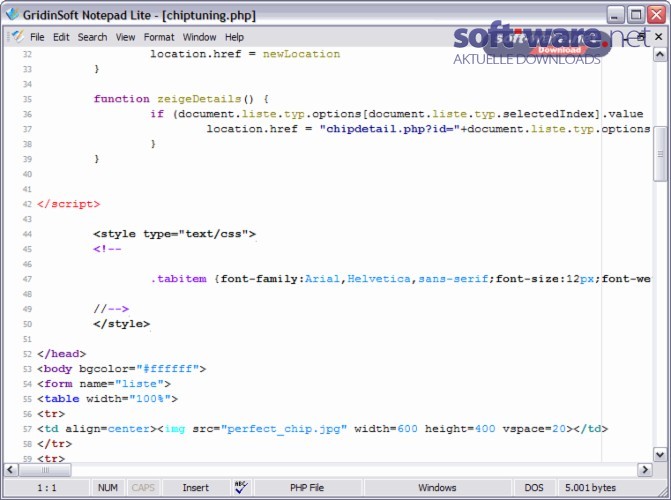Open the Edit menu
This screenshot has height=500, width=671.
tap(61, 37)
